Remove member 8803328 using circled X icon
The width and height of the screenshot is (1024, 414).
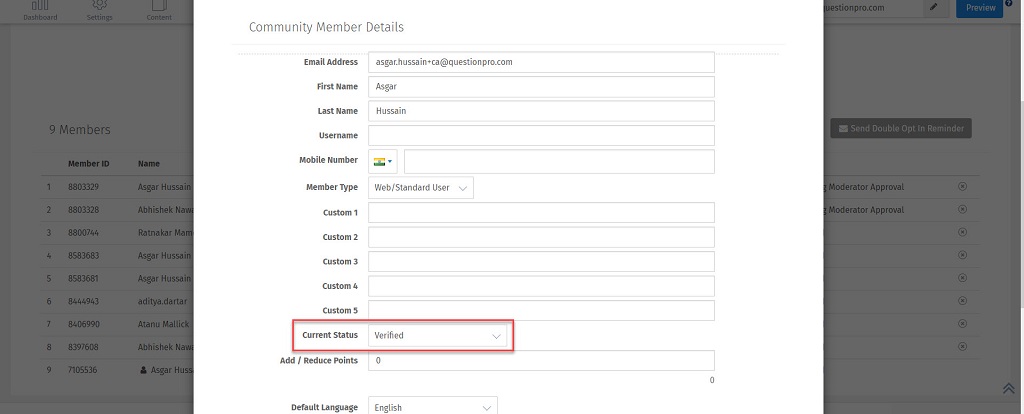[x=962, y=210]
